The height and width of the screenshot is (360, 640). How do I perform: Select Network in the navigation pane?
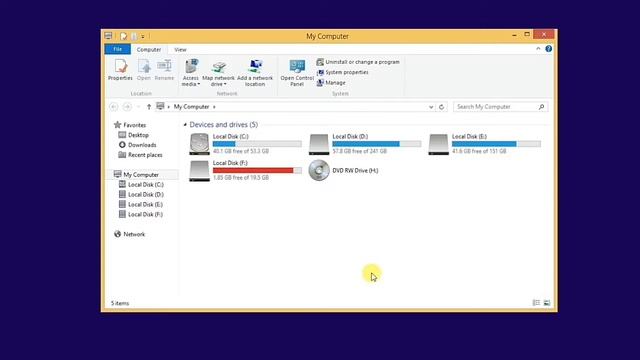point(129,234)
